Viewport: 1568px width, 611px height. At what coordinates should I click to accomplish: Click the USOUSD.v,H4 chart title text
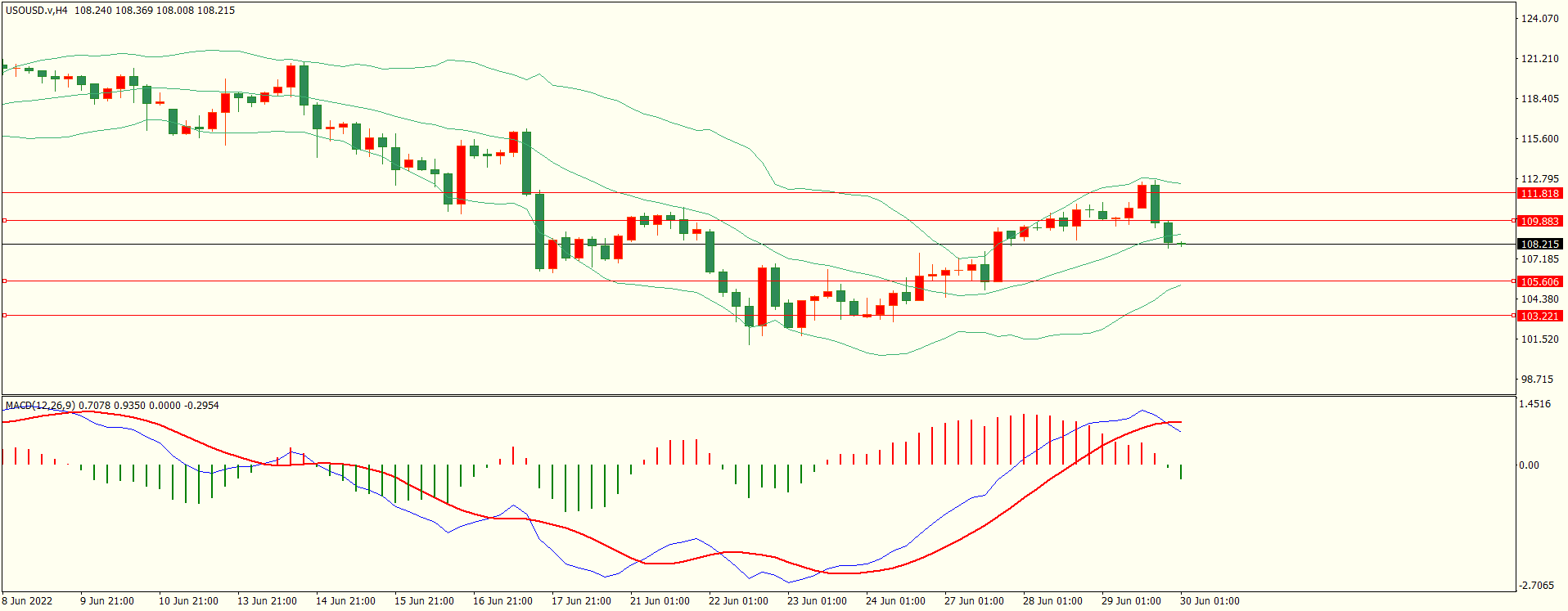click(37, 11)
